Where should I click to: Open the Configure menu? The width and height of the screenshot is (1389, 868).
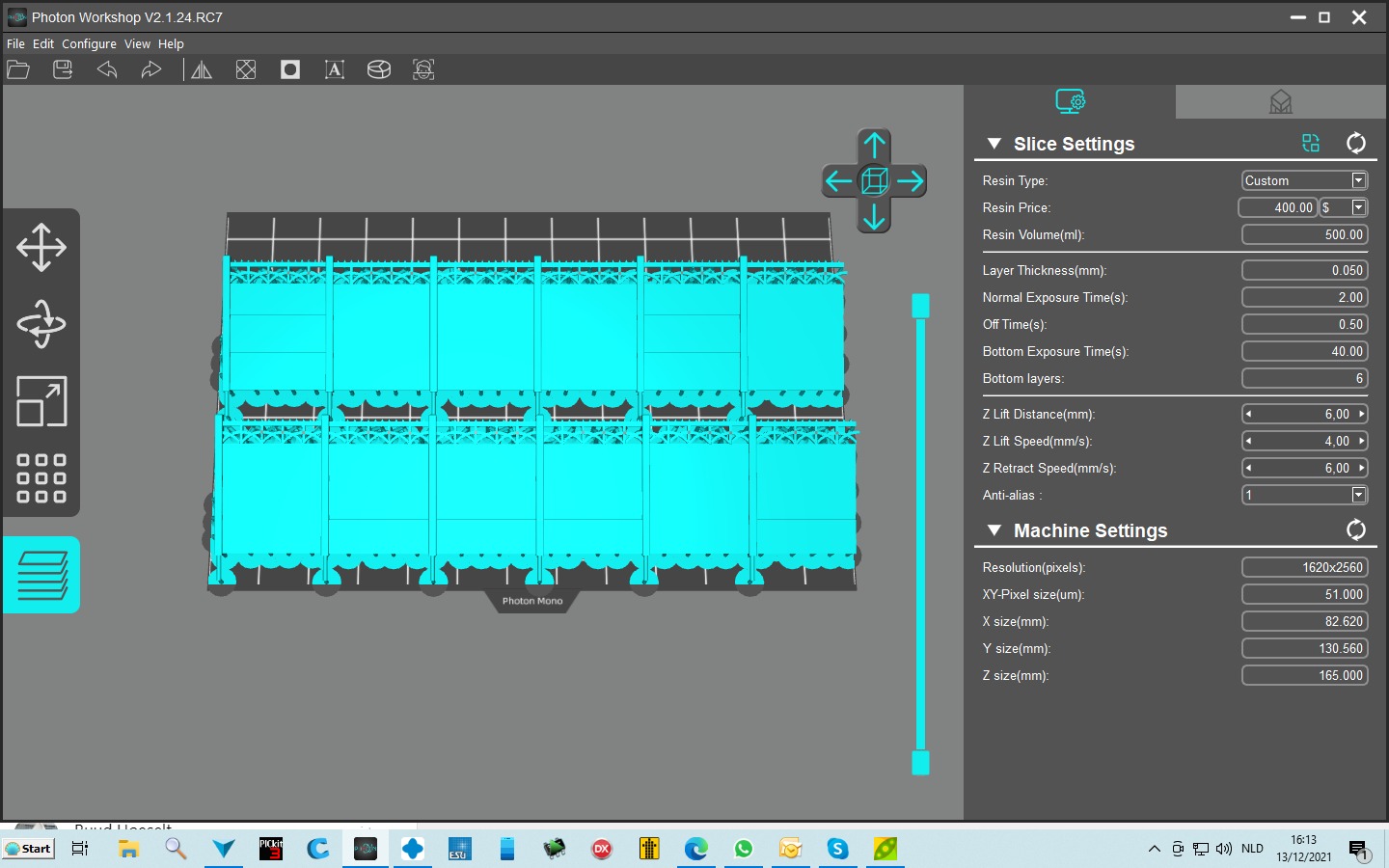click(89, 43)
